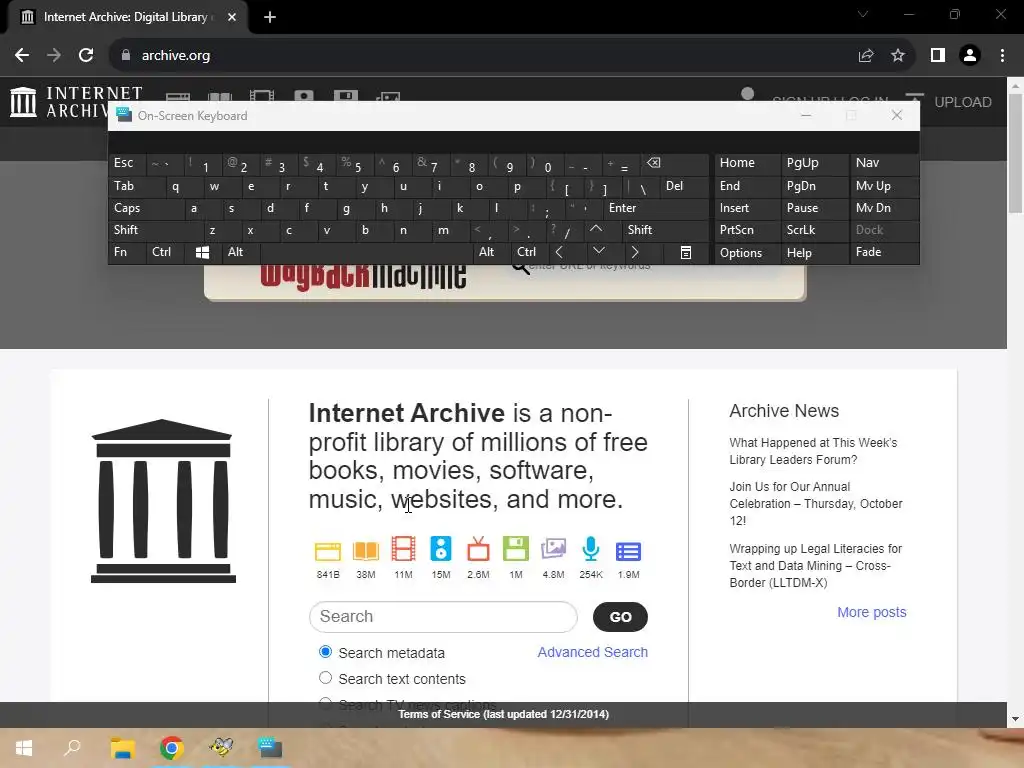Open the images collection icon showing 4.8M
Image resolution: width=1024 pixels, height=768 pixels.
point(553,549)
